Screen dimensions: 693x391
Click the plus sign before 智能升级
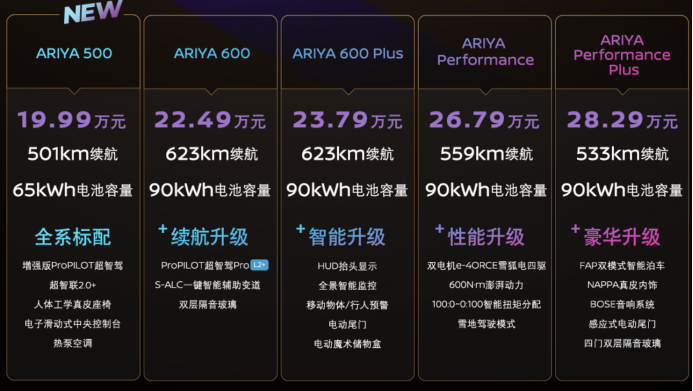[301, 228]
